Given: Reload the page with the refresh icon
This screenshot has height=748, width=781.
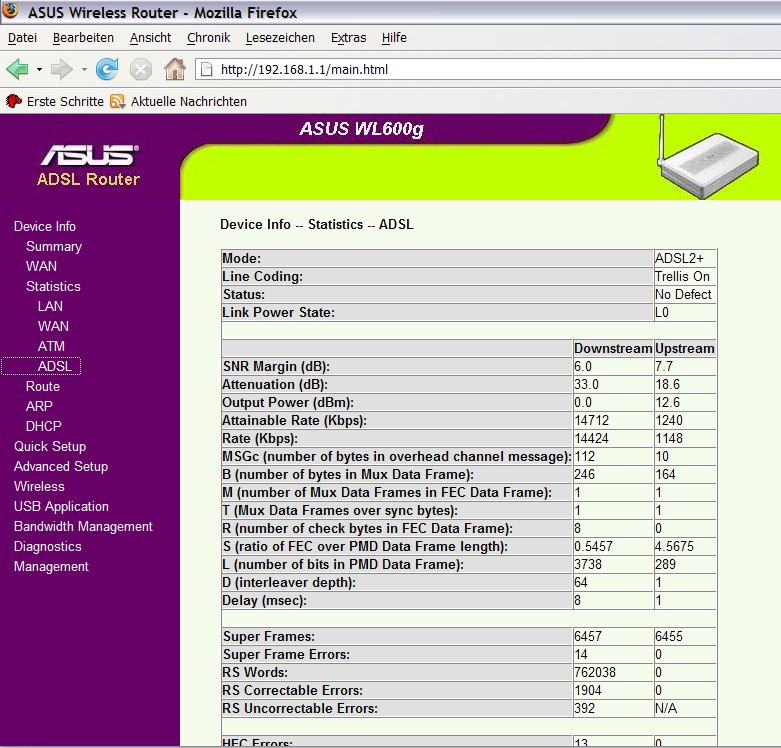Looking at the screenshot, I should click(x=107, y=70).
